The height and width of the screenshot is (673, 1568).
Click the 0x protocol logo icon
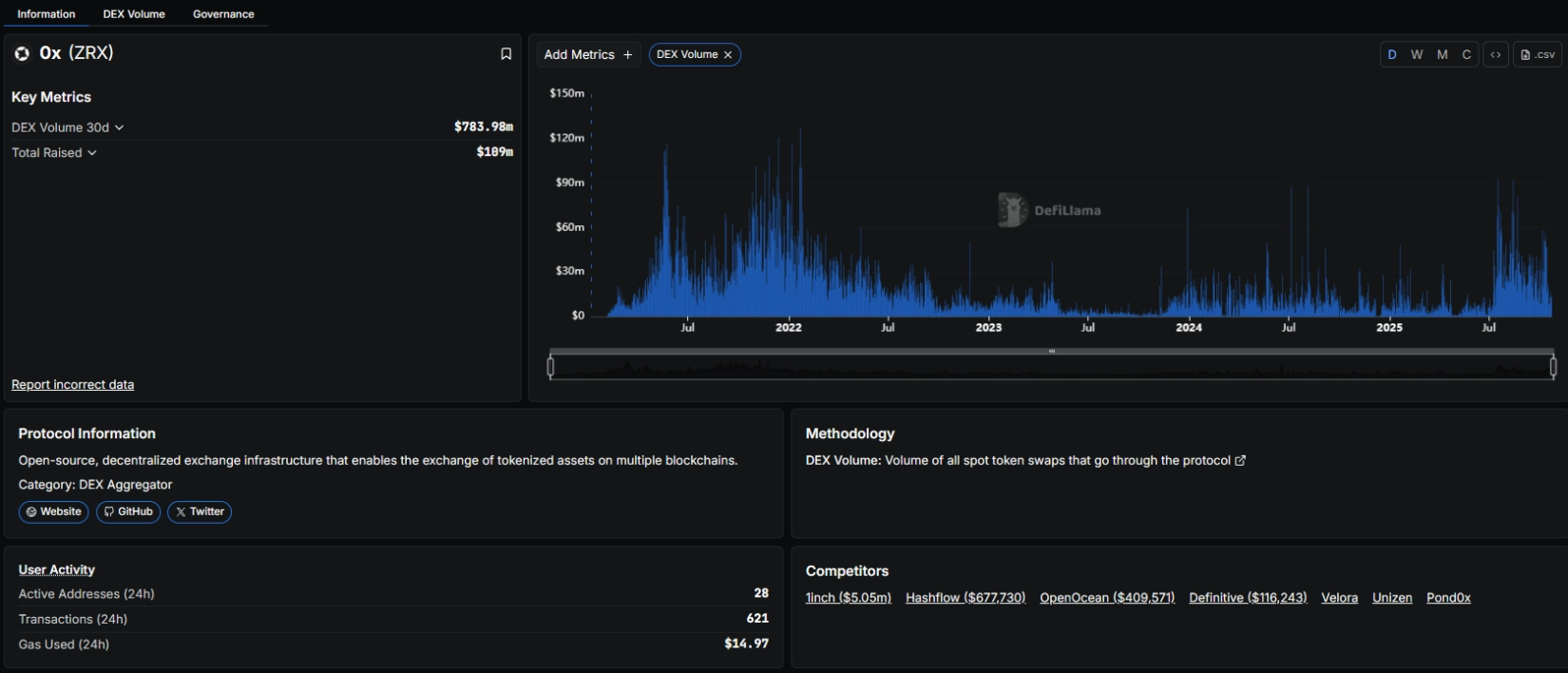tap(22, 54)
